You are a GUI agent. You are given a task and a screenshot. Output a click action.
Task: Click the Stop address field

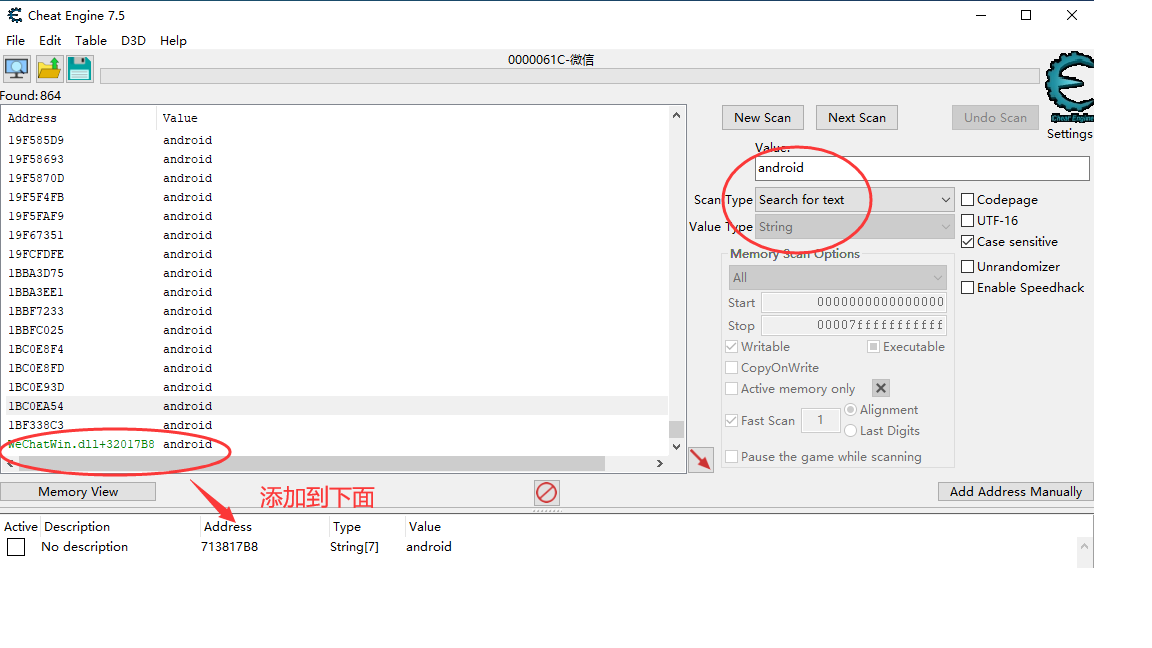click(854, 325)
